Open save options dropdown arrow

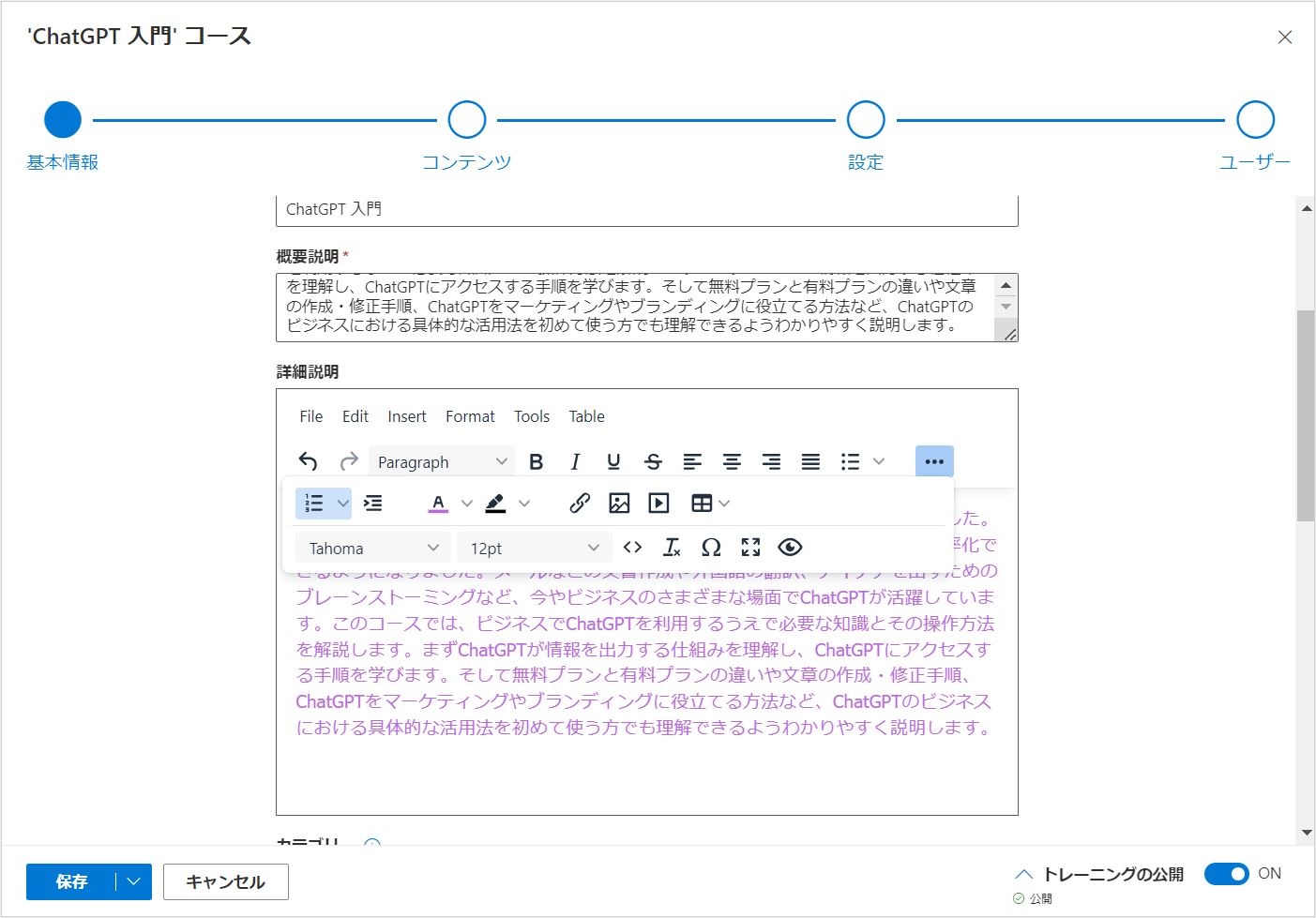(x=133, y=881)
